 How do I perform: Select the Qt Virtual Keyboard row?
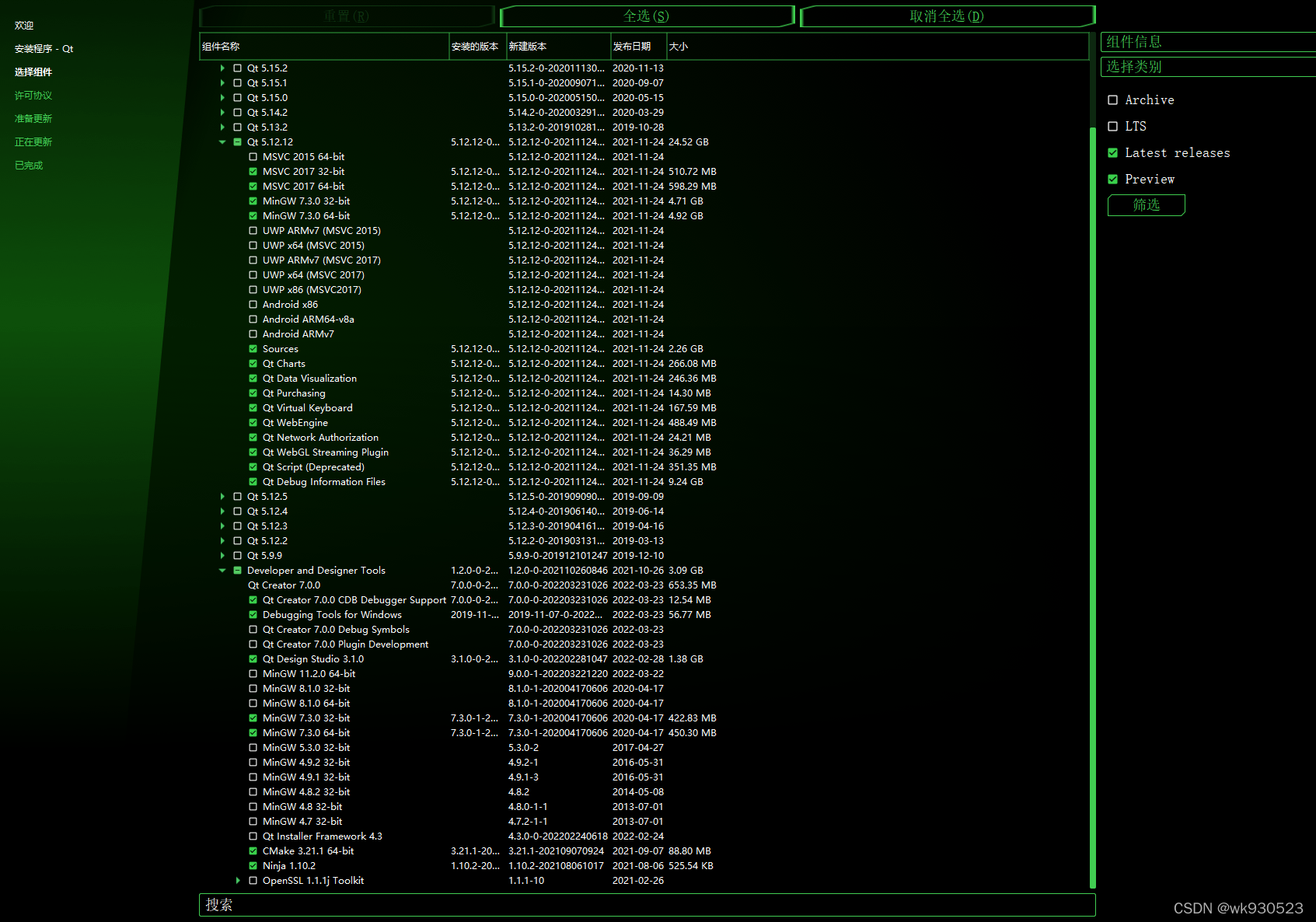pyautogui.click(x=644, y=408)
